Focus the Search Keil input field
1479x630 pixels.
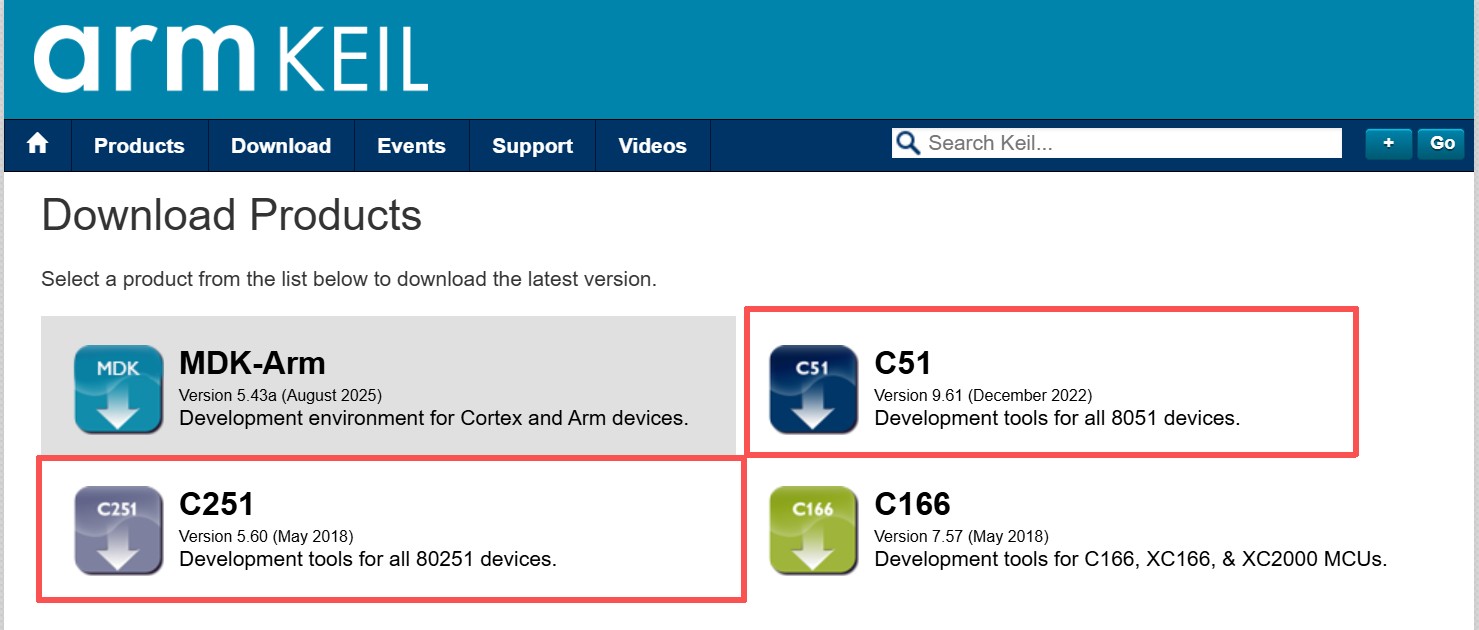[1130, 143]
